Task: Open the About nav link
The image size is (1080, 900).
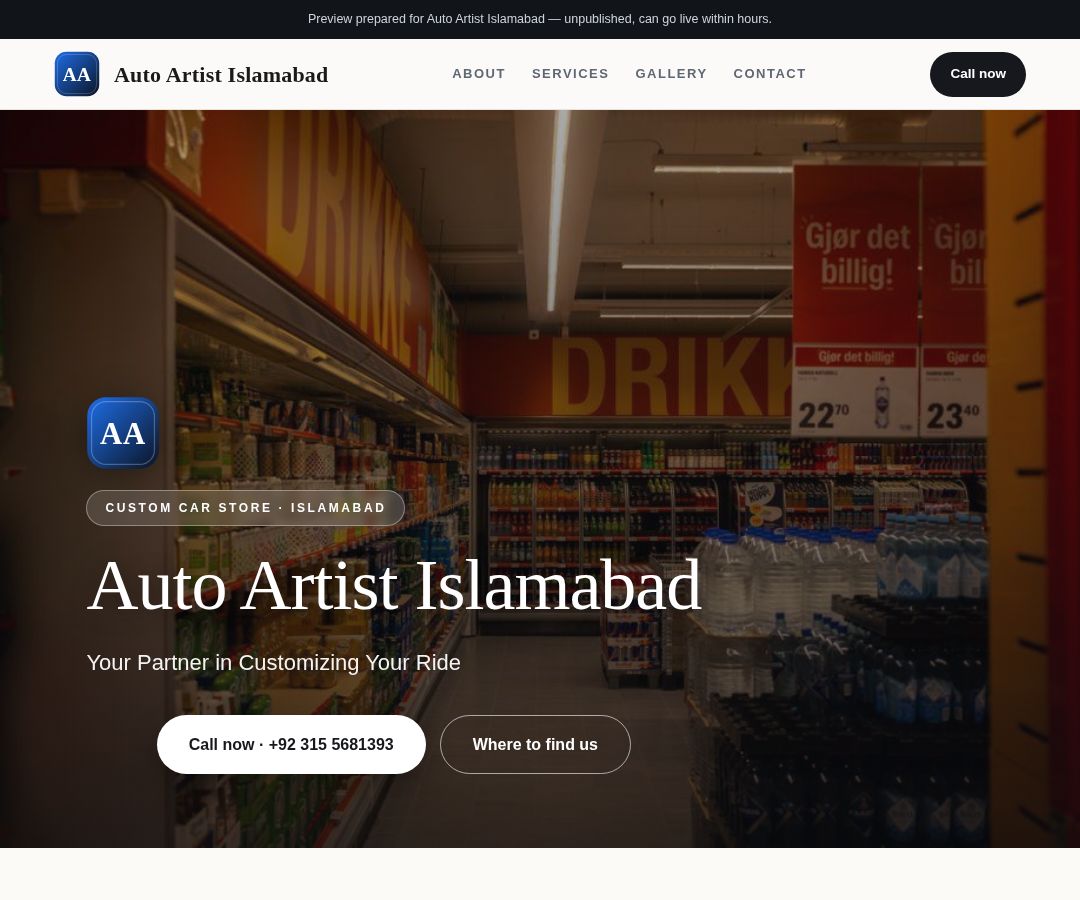Action: coord(479,74)
